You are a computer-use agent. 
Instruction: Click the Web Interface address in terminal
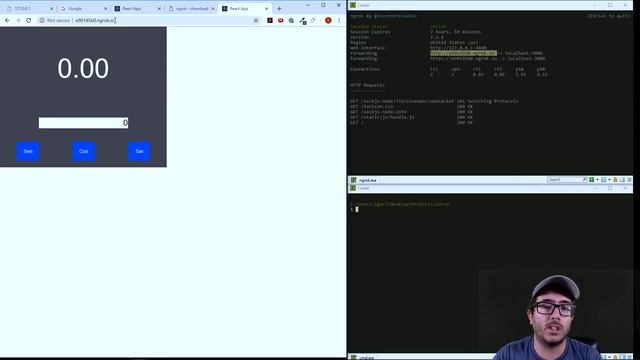(458, 48)
